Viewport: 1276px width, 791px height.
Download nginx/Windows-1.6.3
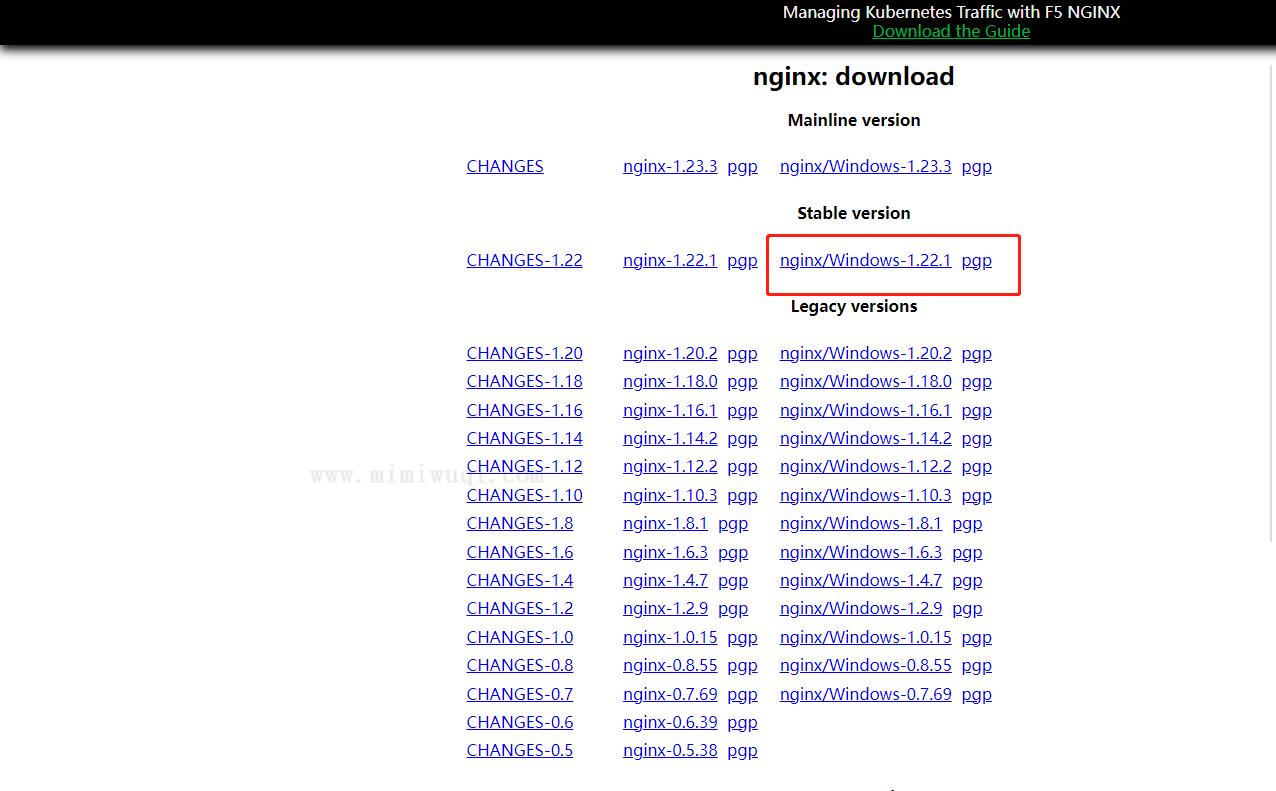pyautogui.click(x=861, y=552)
